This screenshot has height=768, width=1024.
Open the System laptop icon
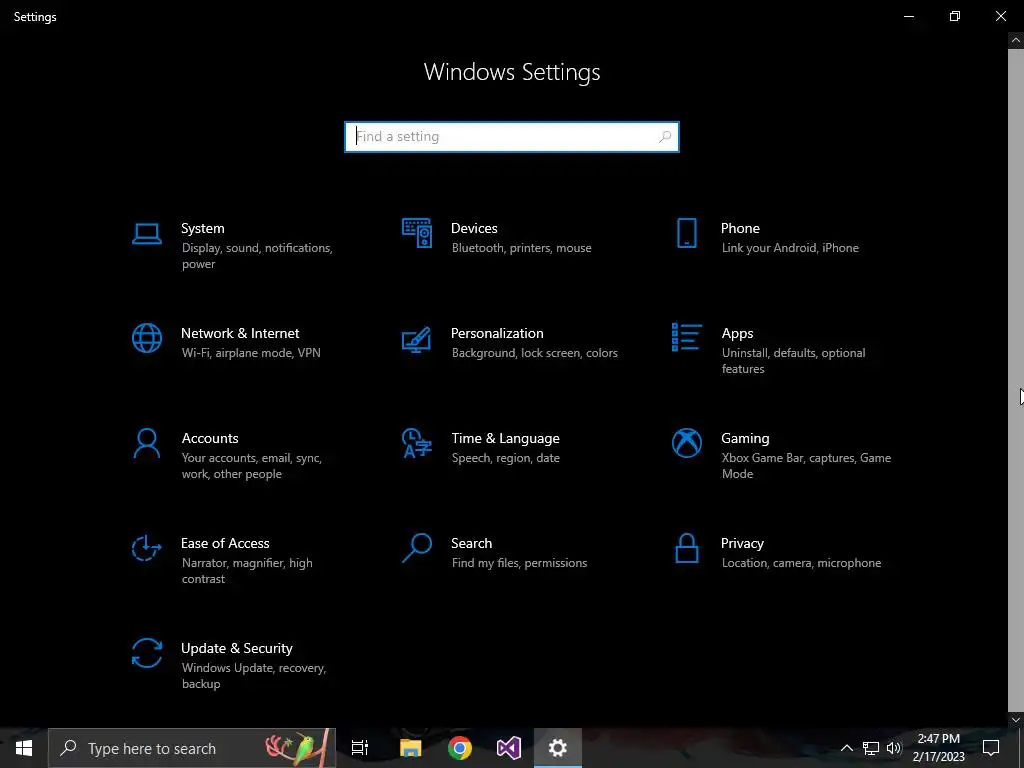(x=147, y=233)
